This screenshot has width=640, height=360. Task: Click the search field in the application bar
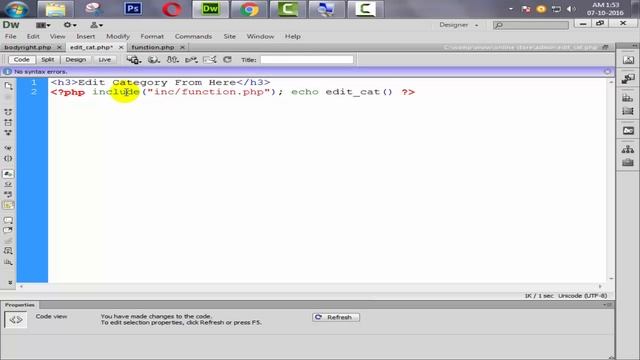pyautogui.click(x=531, y=25)
